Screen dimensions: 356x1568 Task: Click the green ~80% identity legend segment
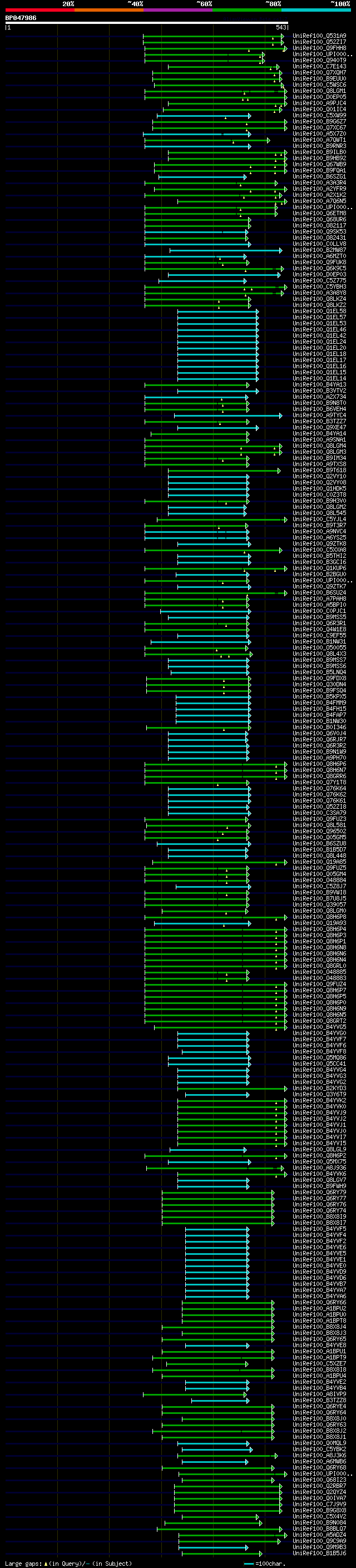[x=247, y=10]
